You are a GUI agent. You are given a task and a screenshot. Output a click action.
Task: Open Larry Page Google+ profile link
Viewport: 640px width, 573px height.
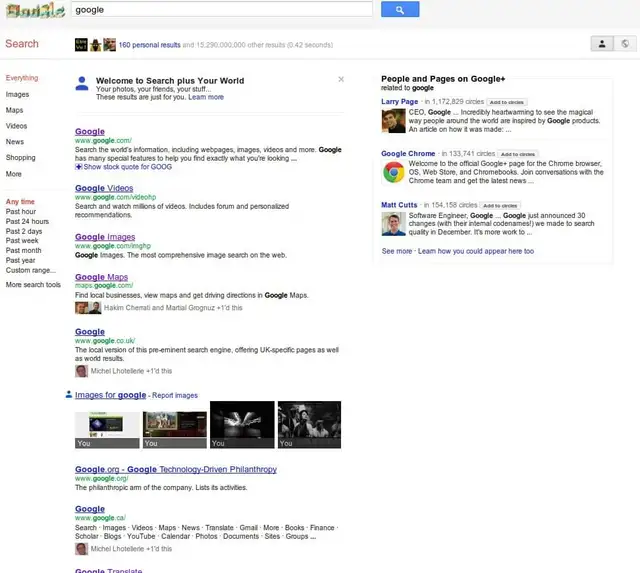point(400,102)
